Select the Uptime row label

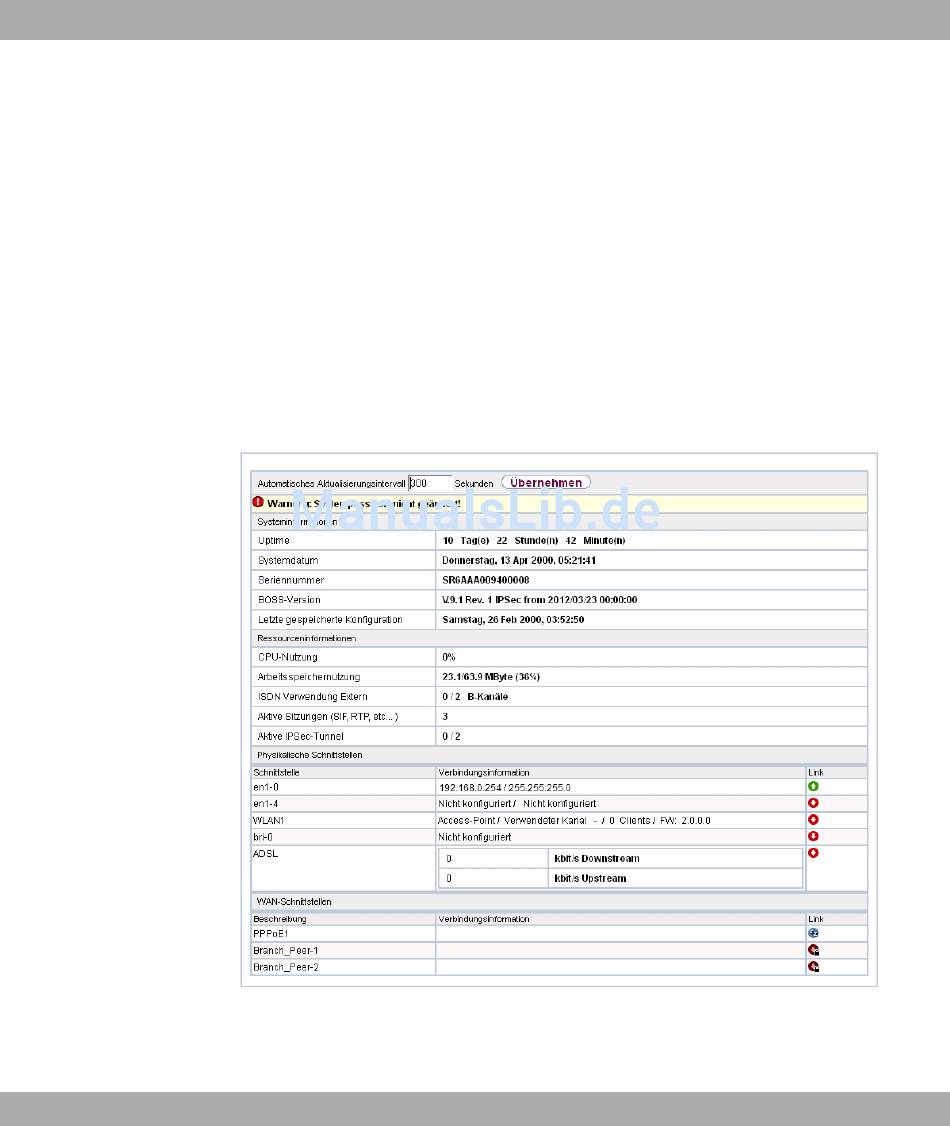coord(274,541)
